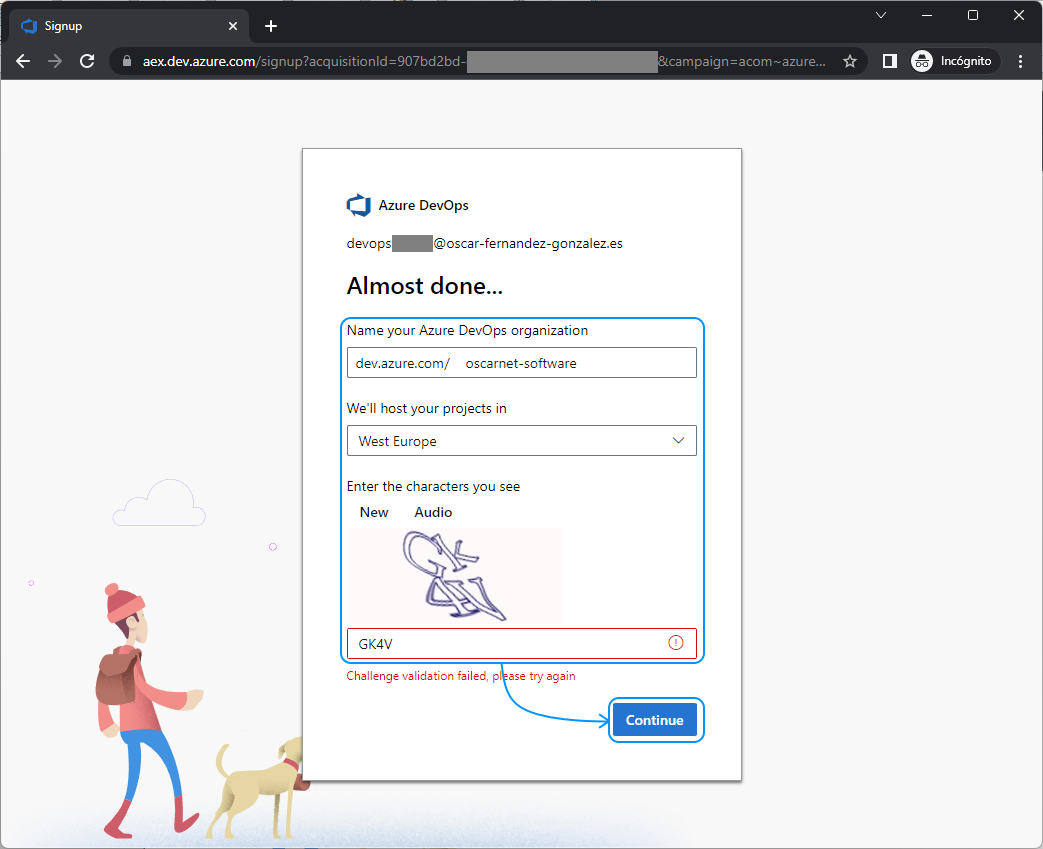Click the browser forward arrow
The height and width of the screenshot is (849, 1043).
tap(55, 61)
